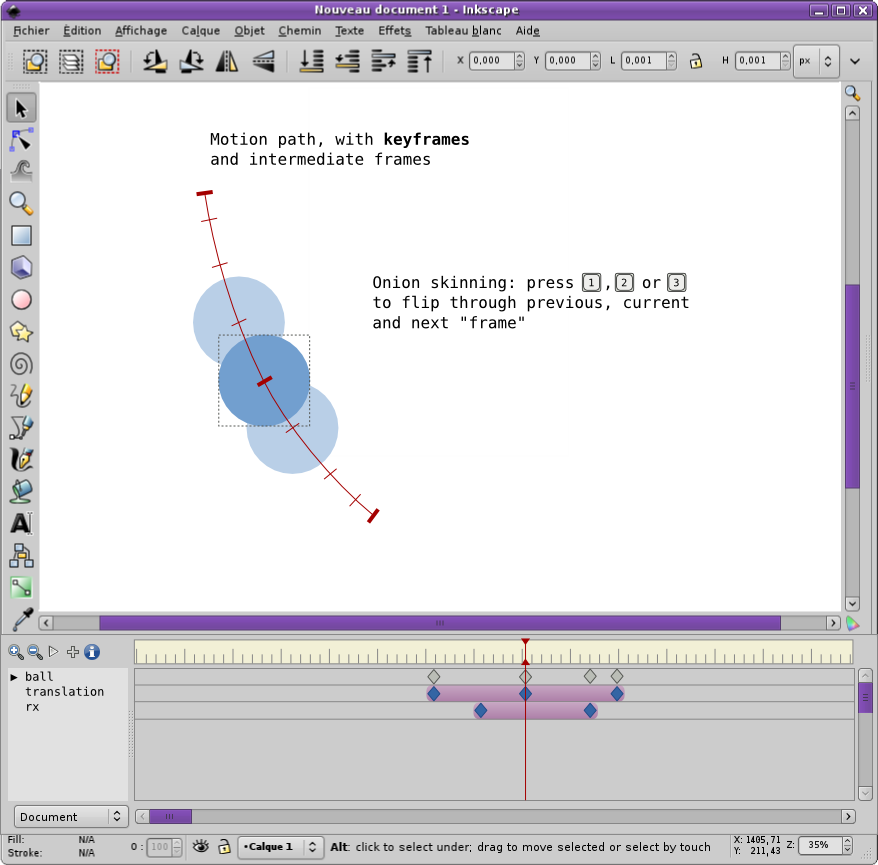Click the flip horizontal icon

click(x=227, y=61)
